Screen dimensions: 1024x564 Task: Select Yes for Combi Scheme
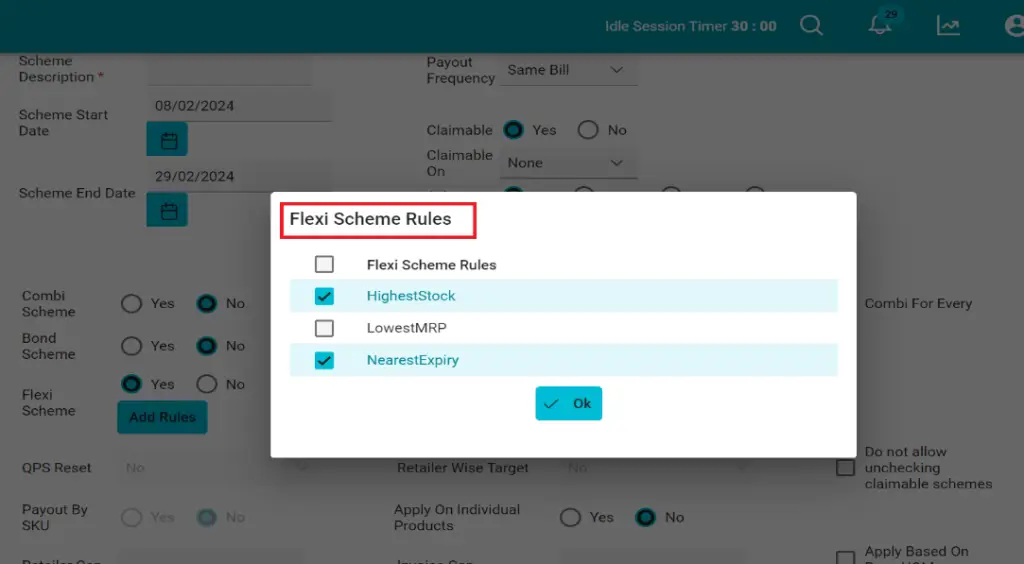[x=131, y=304]
